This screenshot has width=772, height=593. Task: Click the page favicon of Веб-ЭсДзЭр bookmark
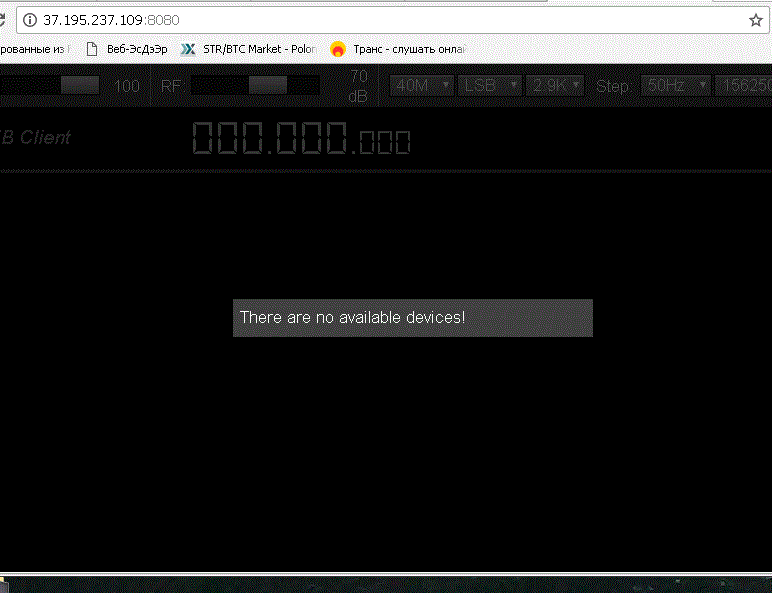93,48
